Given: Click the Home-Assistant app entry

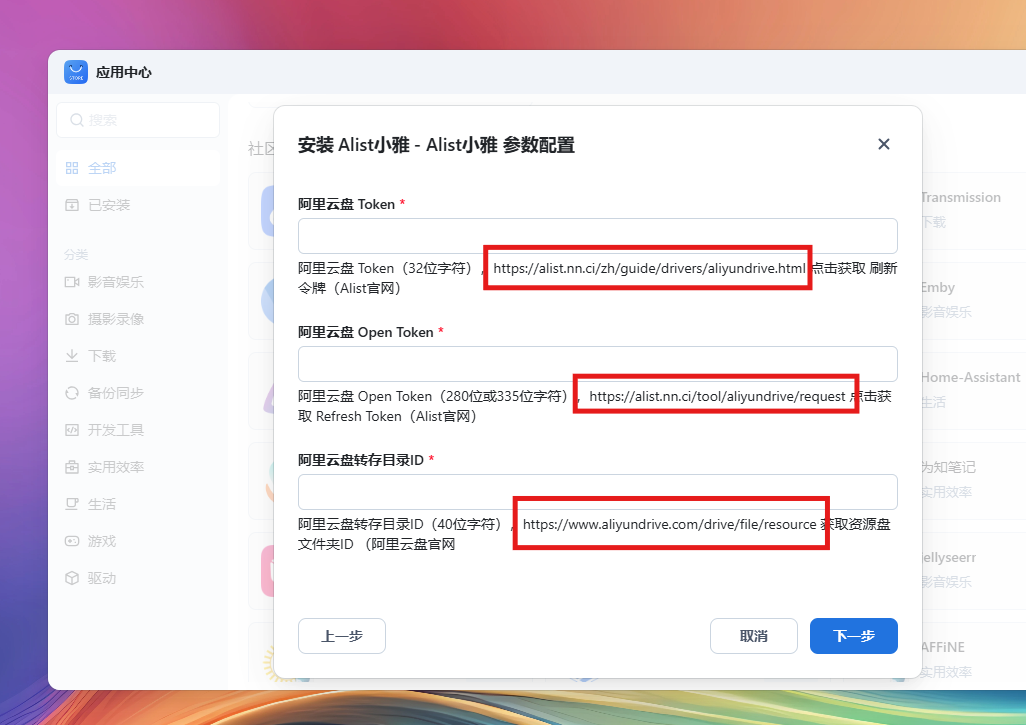Looking at the screenshot, I should pos(970,378).
